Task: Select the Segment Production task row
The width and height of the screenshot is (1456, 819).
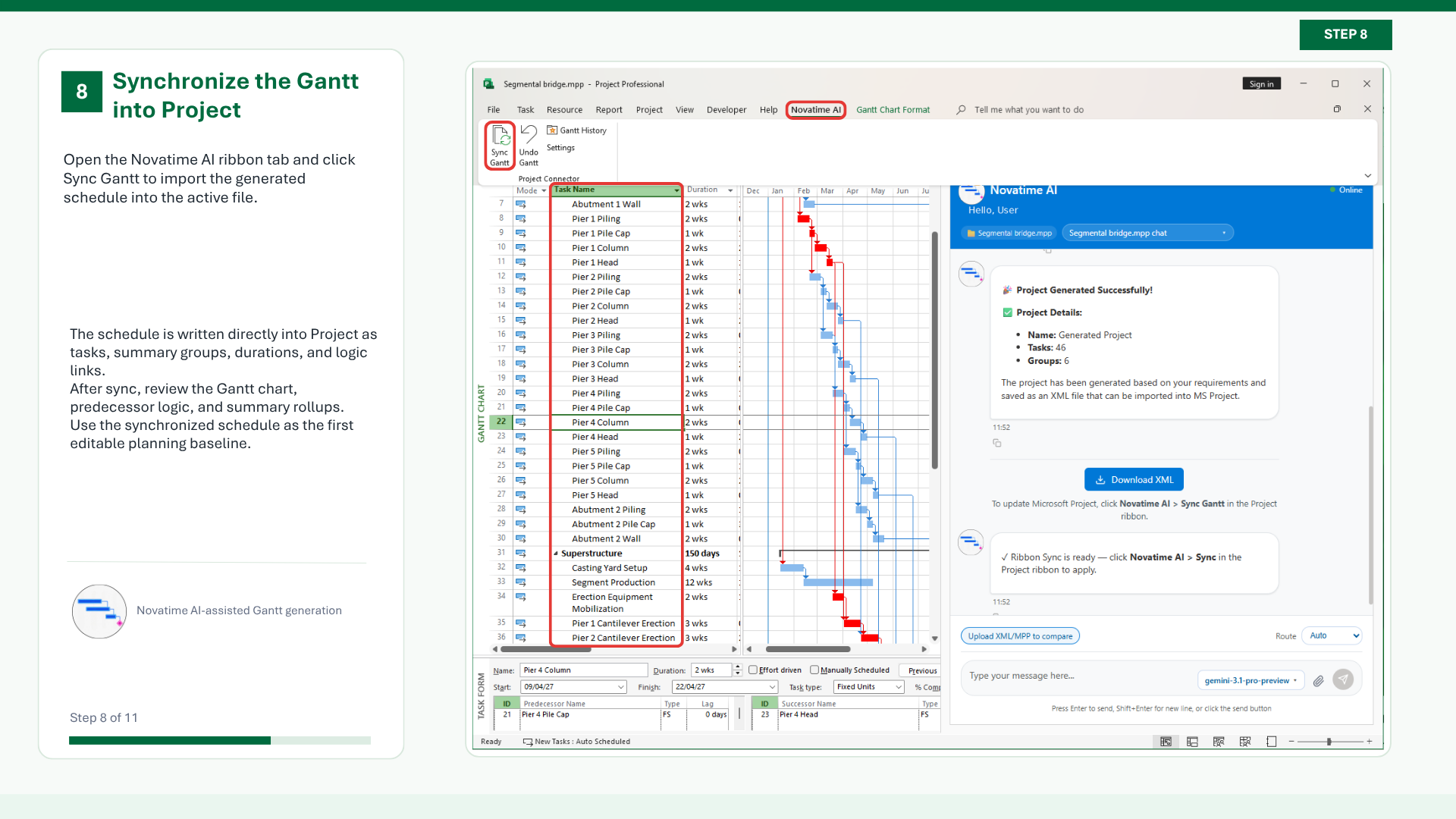Action: click(615, 583)
